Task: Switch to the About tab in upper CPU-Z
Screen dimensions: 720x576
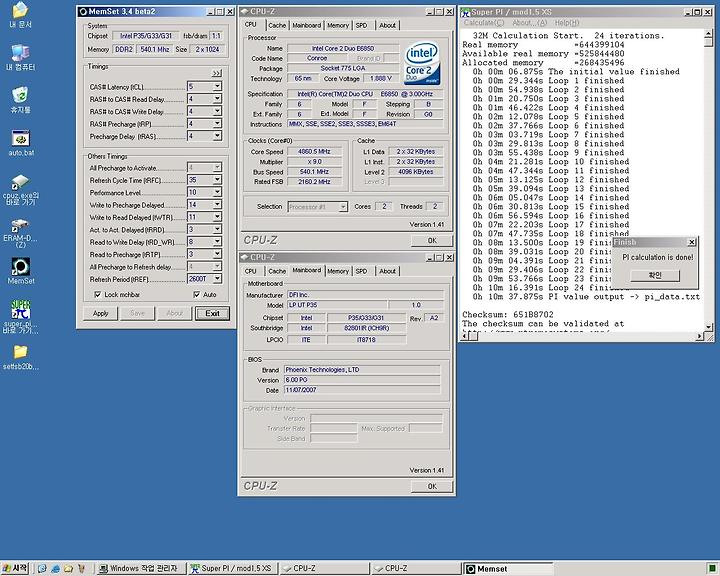Action: coord(387,26)
